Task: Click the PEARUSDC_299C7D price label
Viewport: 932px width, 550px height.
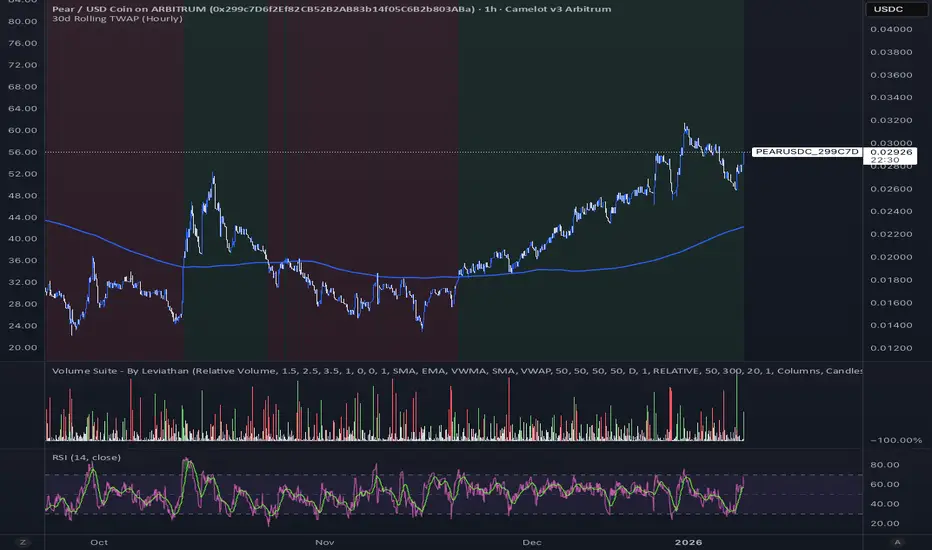Action: (807, 152)
